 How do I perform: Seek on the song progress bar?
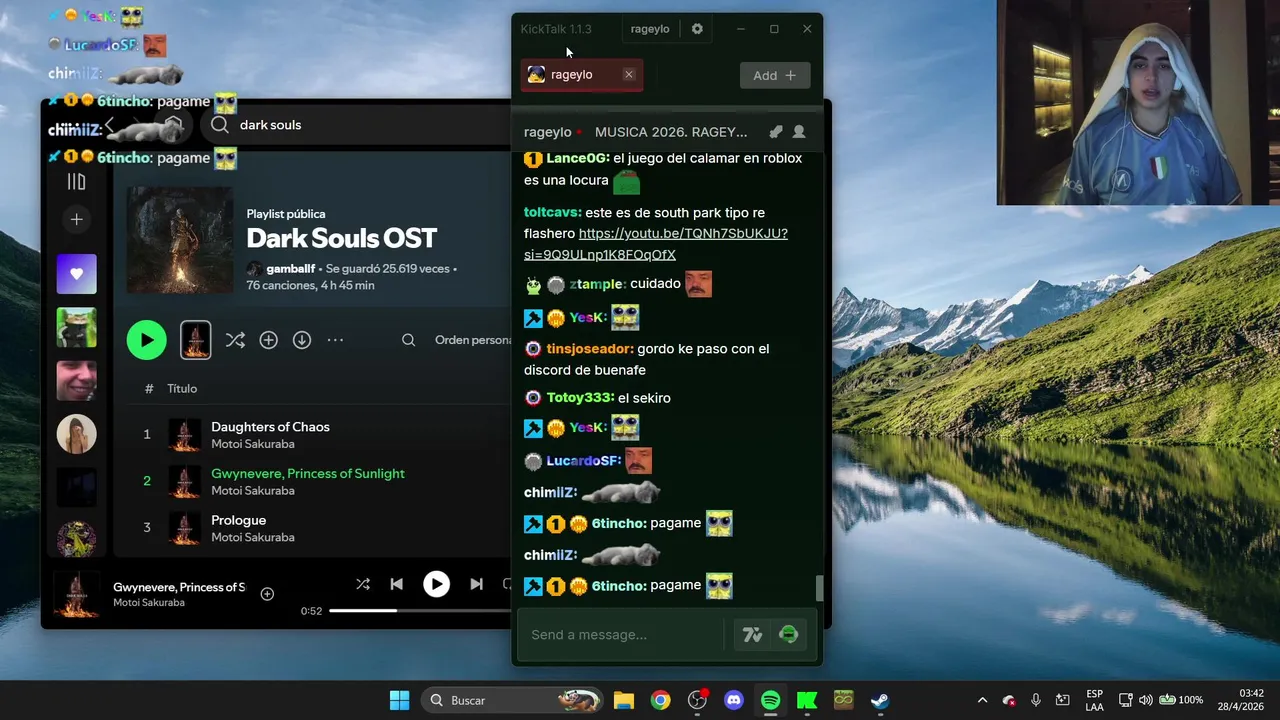[420, 611]
